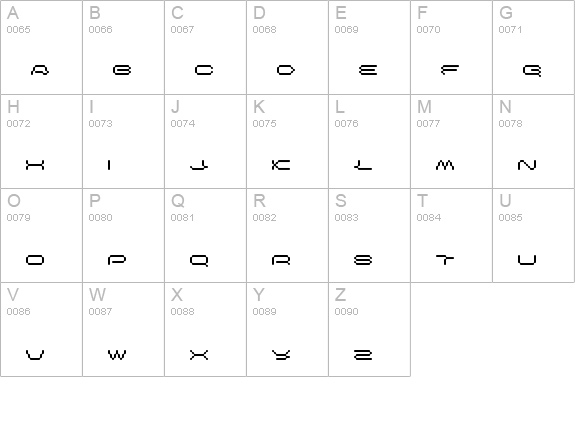This screenshot has width=575, height=421.
Task: Select the S glyph cell 0083
Action: (x=369, y=235)
